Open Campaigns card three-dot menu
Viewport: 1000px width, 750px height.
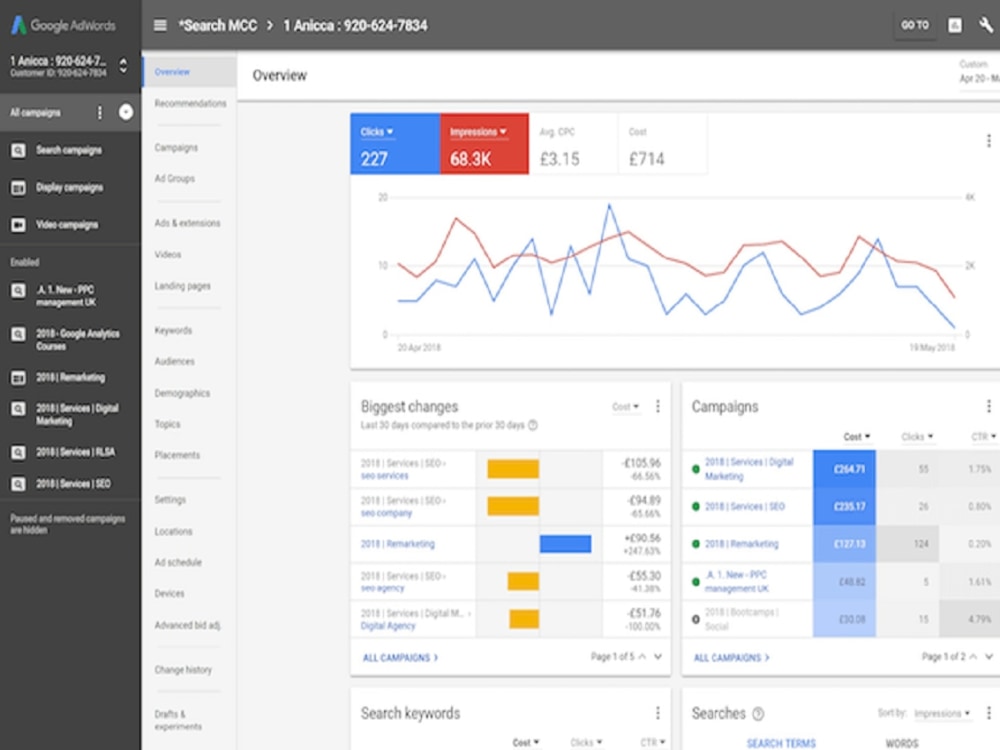point(989,406)
